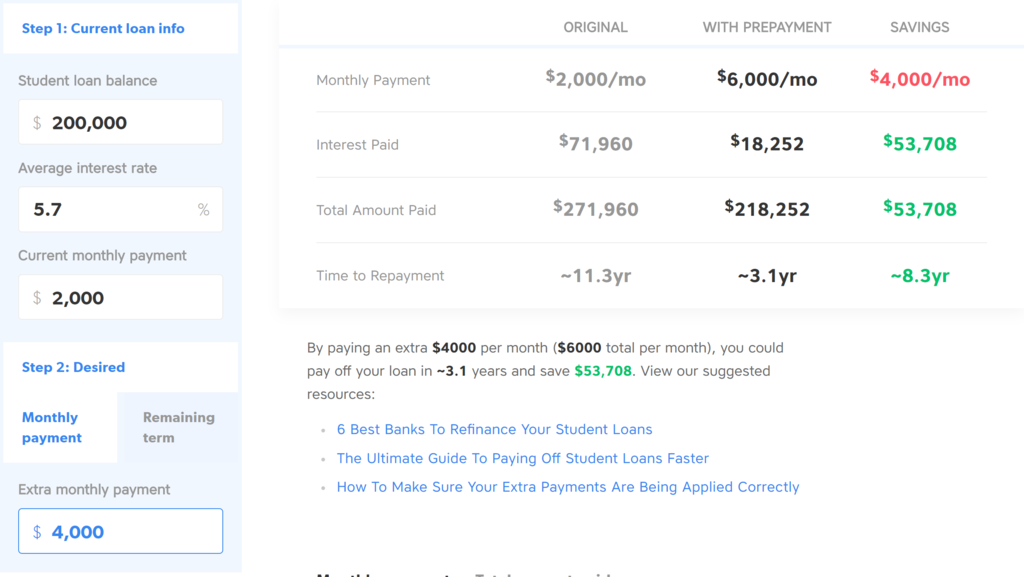Click the Current monthly payment label
Image resolution: width=1024 pixels, height=577 pixels.
tap(103, 256)
